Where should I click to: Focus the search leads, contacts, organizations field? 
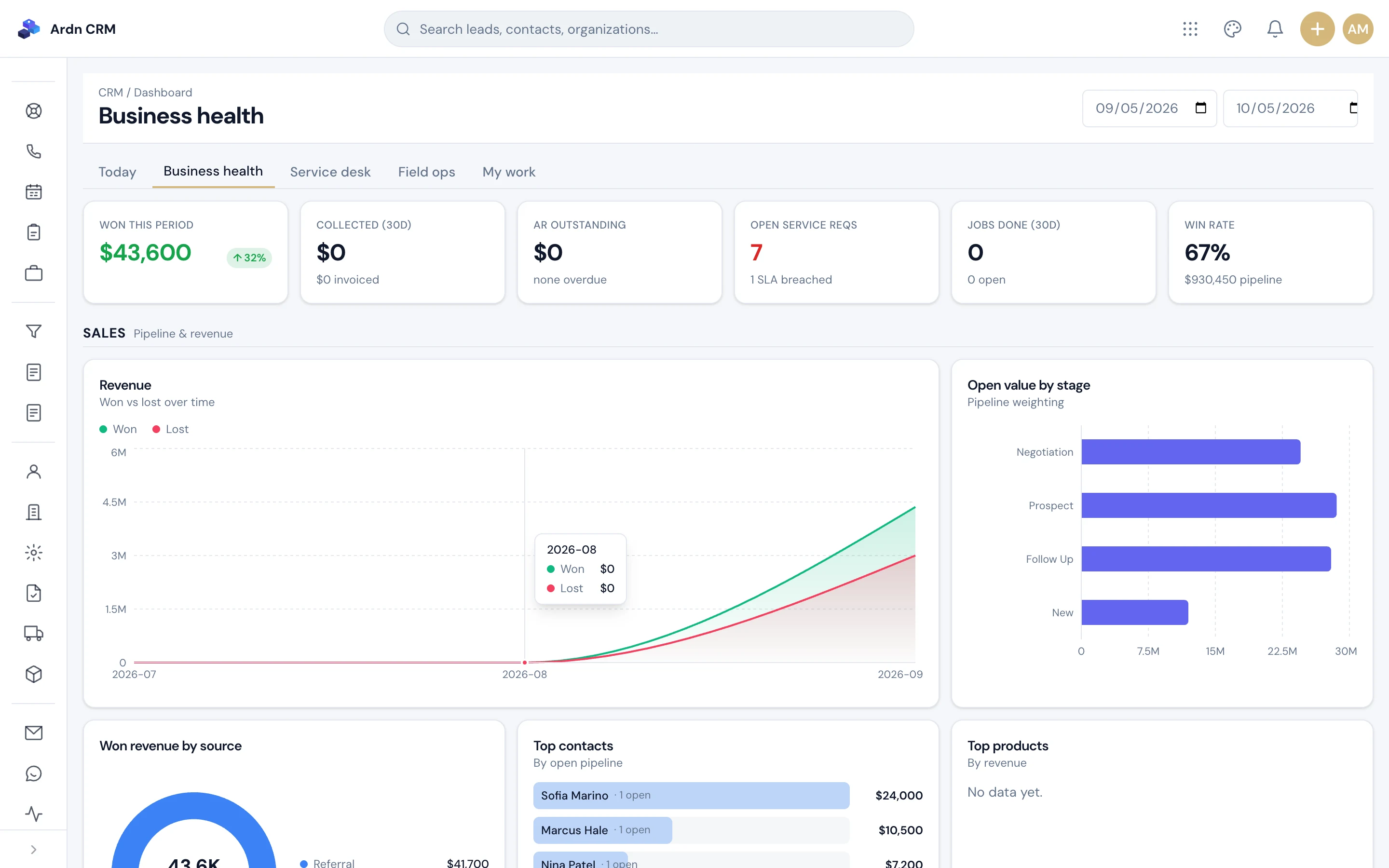tap(649, 29)
